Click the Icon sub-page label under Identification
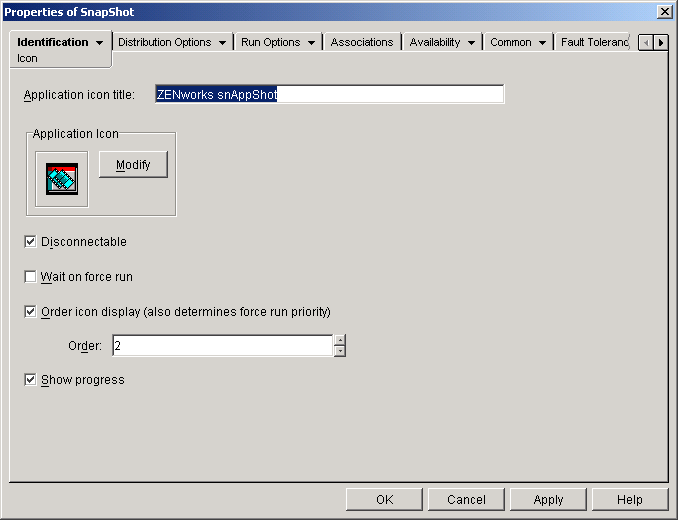 coord(27,58)
